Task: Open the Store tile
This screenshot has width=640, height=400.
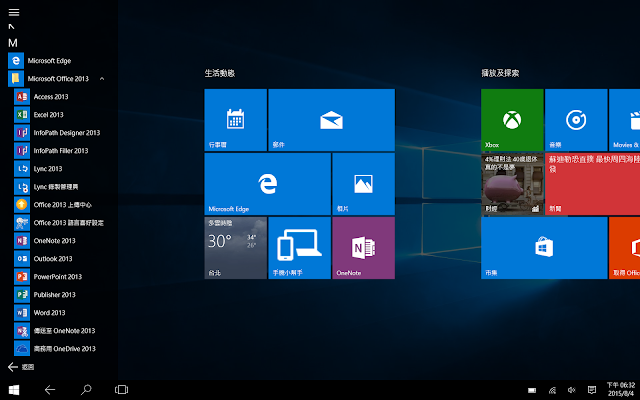Action: [544, 248]
